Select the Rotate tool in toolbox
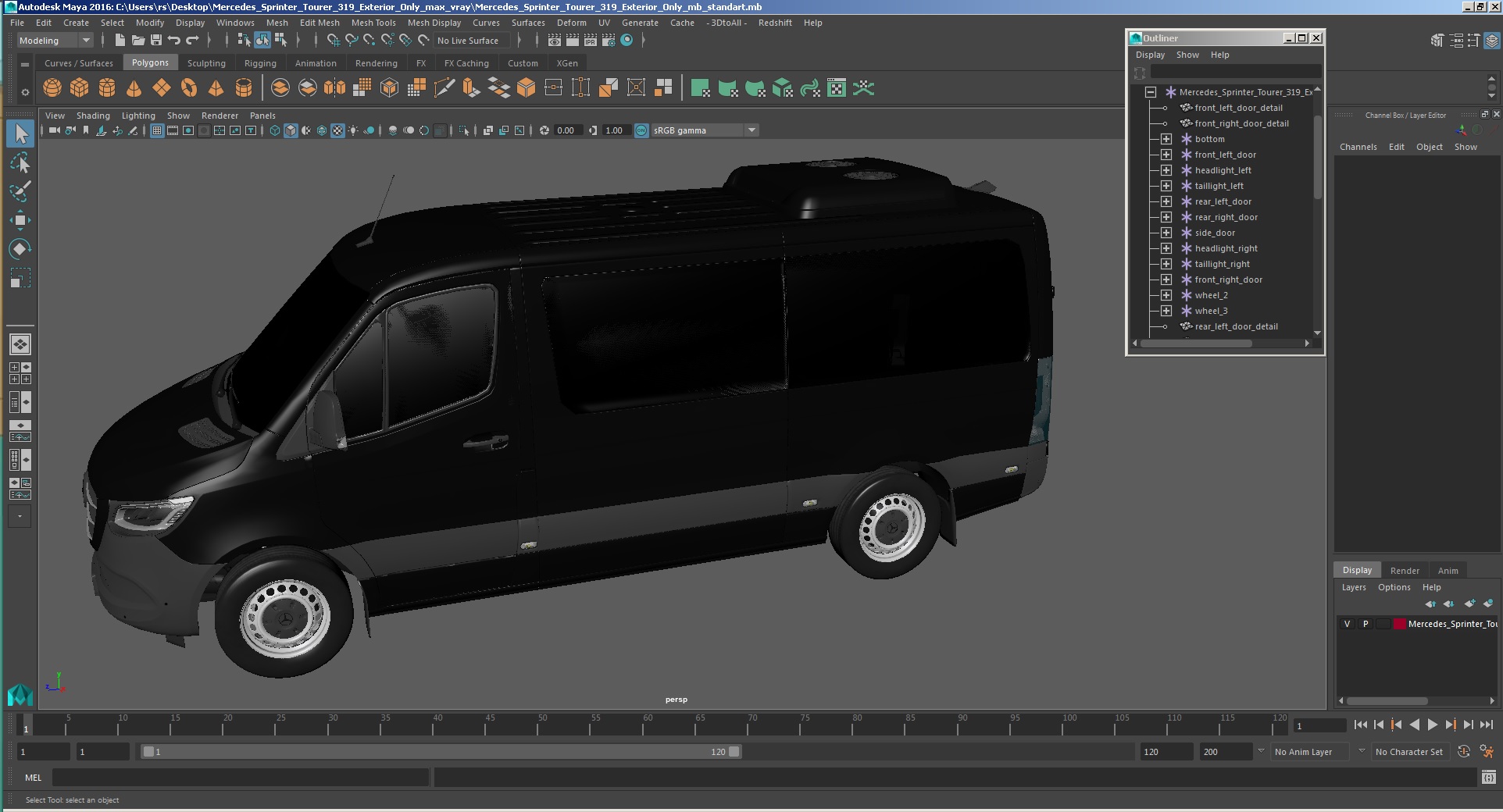This screenshot has width=1503, height=812. point(20,249)
